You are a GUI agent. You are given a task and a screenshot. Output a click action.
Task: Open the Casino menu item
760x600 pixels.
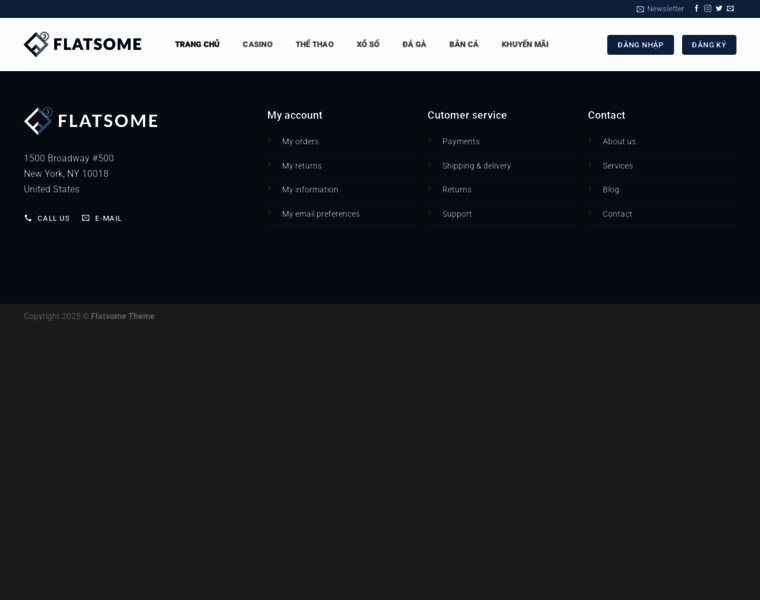[257, 44]
